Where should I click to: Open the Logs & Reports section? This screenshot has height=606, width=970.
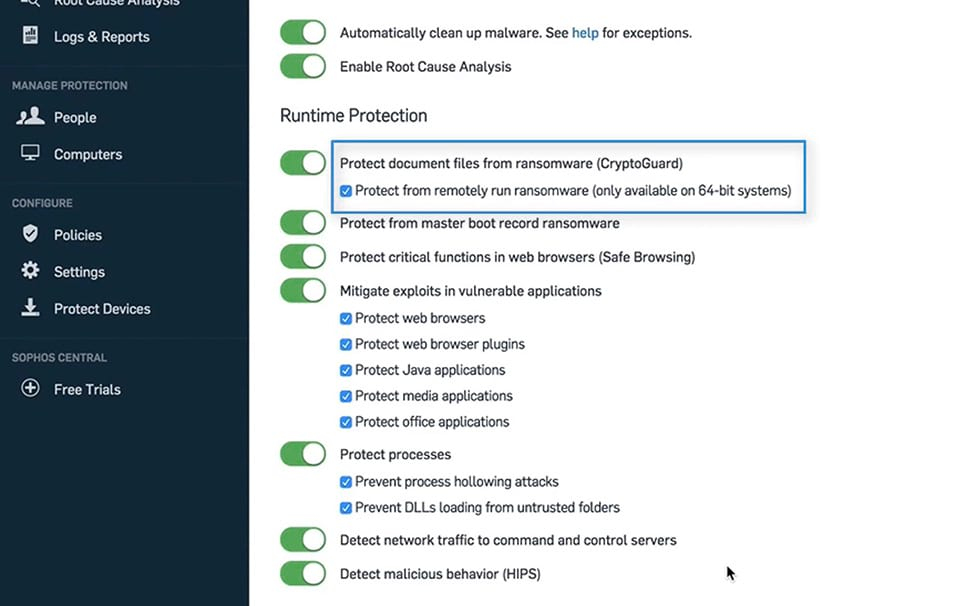click(102, 35)
